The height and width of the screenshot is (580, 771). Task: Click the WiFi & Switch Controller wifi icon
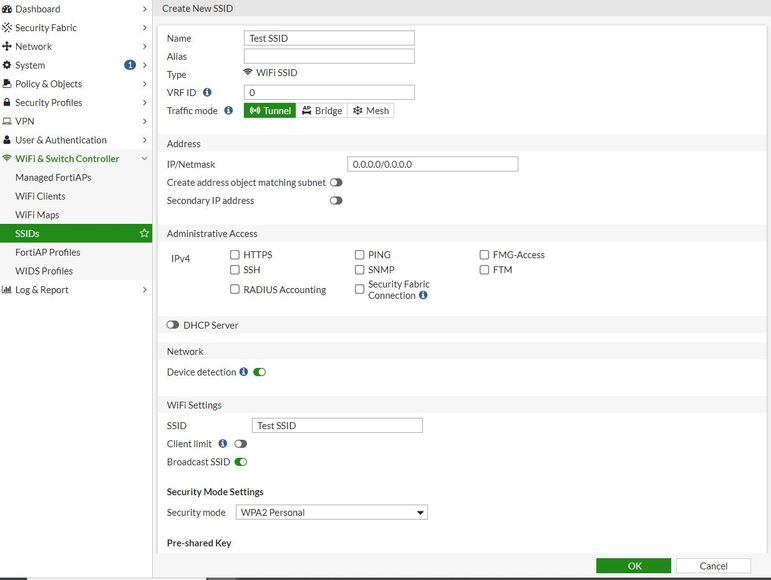point(7,158)
